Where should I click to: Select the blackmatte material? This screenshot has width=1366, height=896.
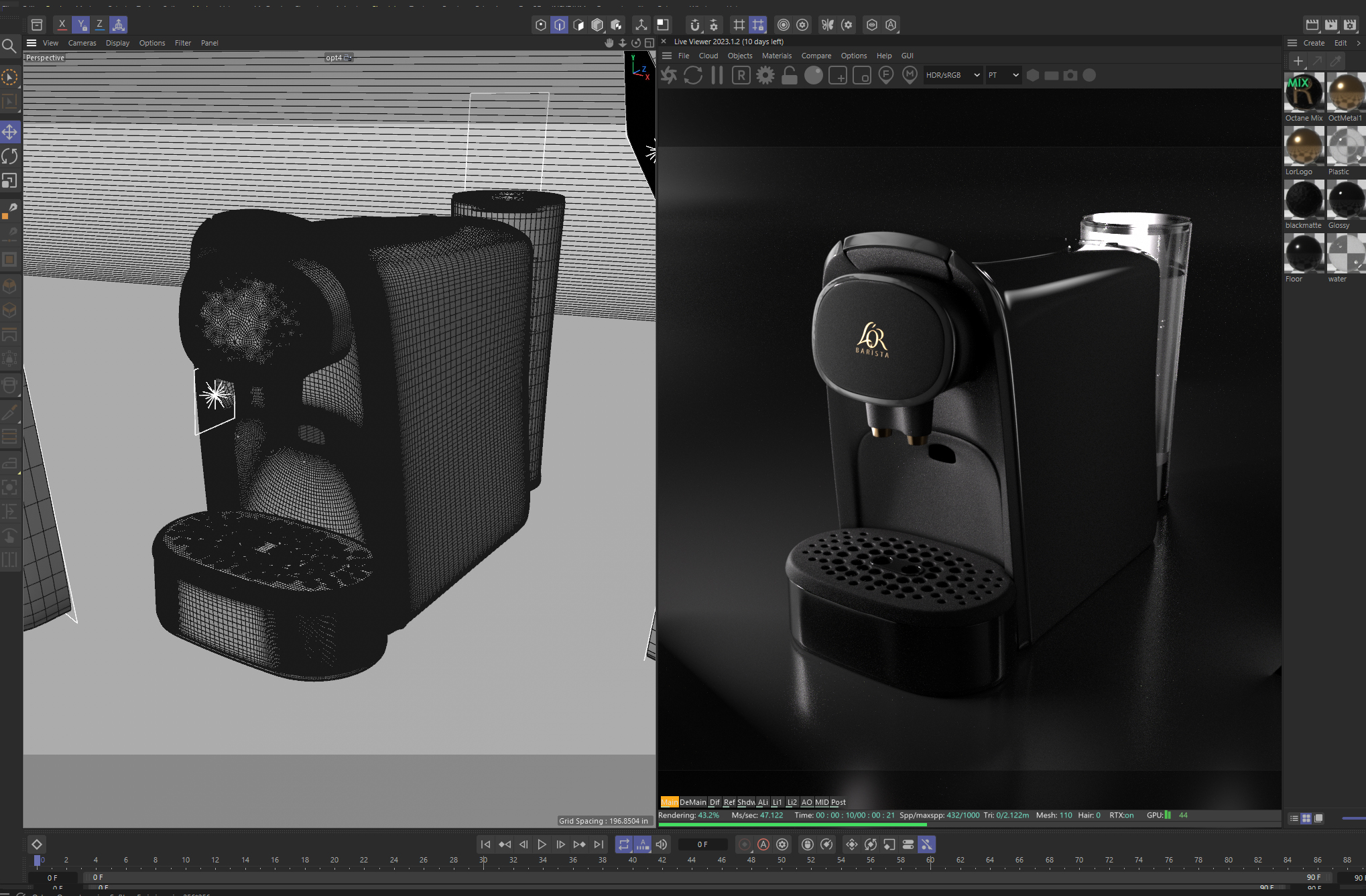click(1304, 205)
